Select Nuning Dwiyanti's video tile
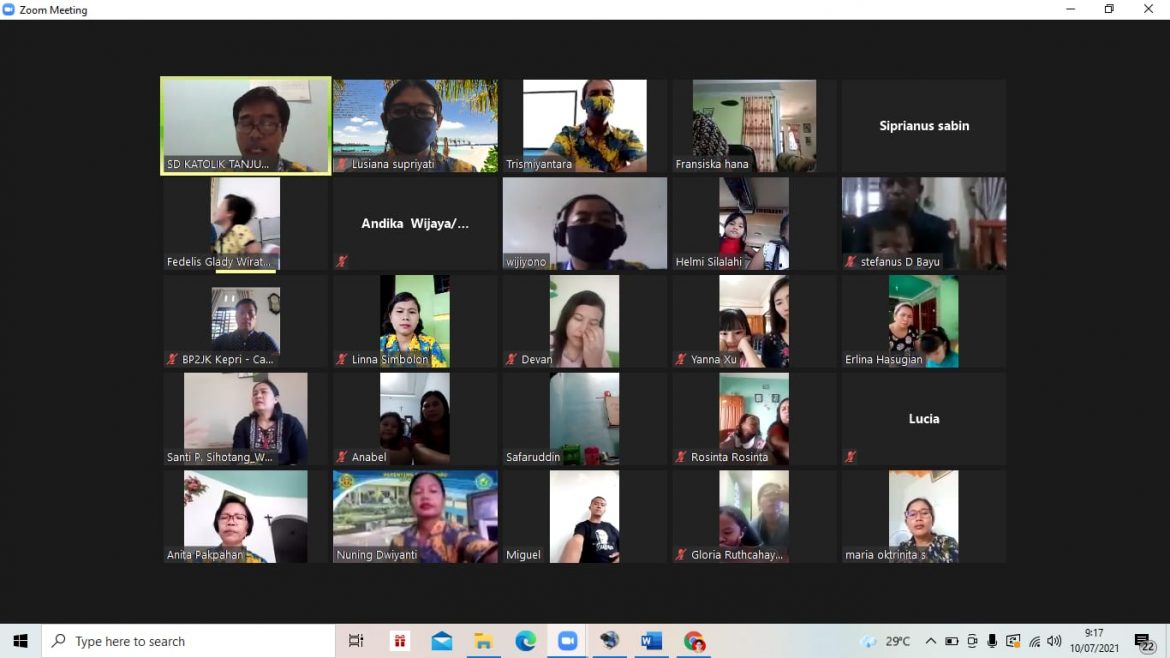 415,517
